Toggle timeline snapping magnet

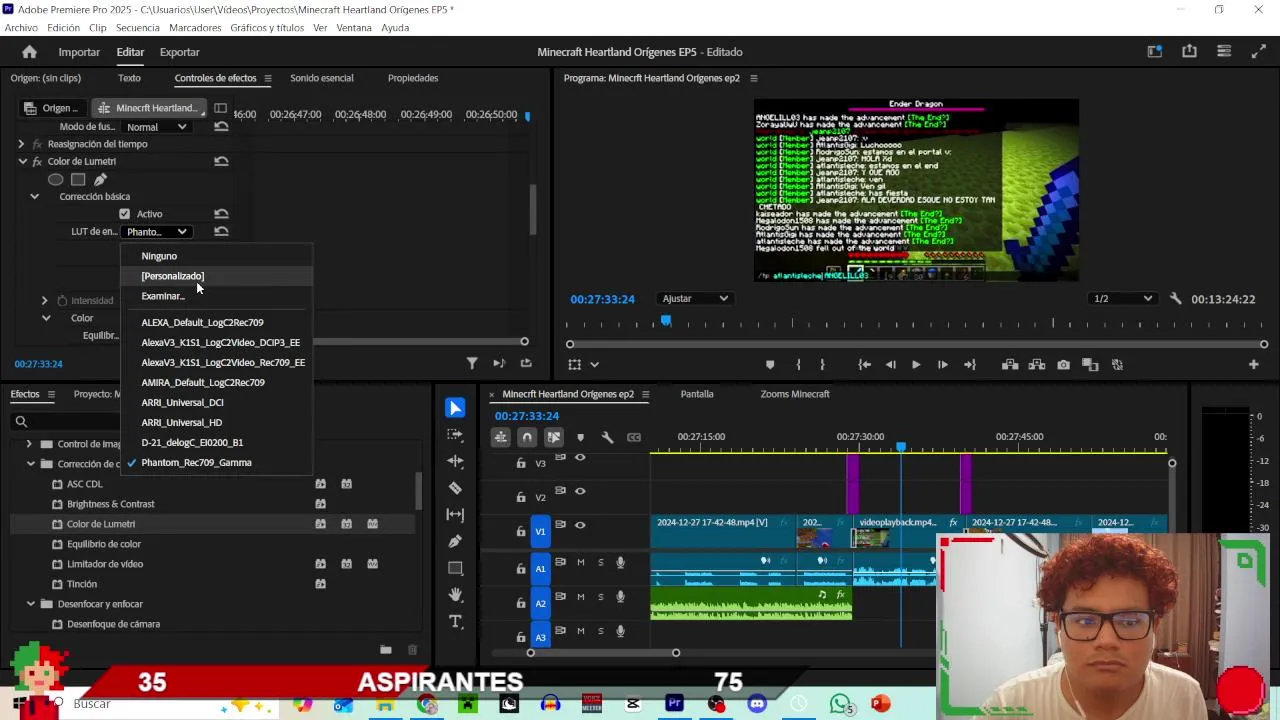pyautogui.click(x=527, y=437)
